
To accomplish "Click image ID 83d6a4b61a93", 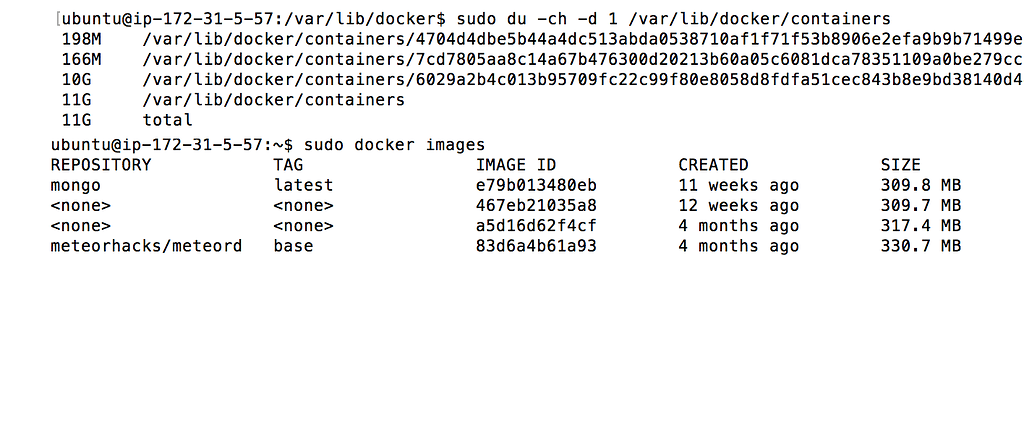I will tap(536, 245).
